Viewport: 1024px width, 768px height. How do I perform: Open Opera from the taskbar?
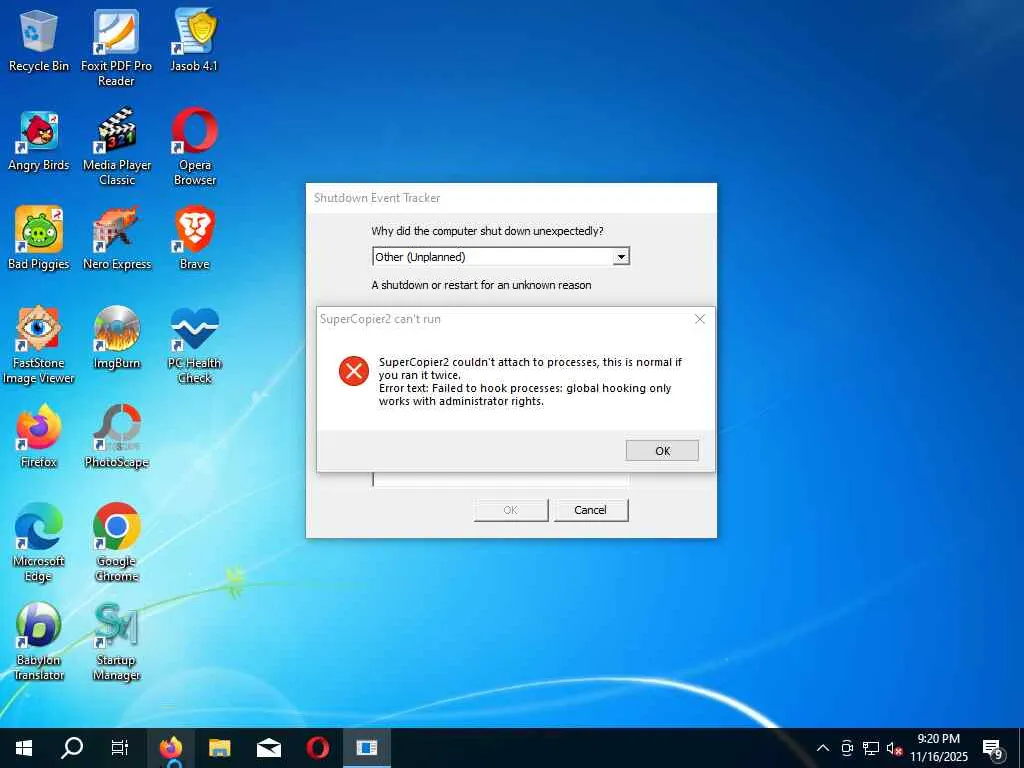(x=318, y=748)
